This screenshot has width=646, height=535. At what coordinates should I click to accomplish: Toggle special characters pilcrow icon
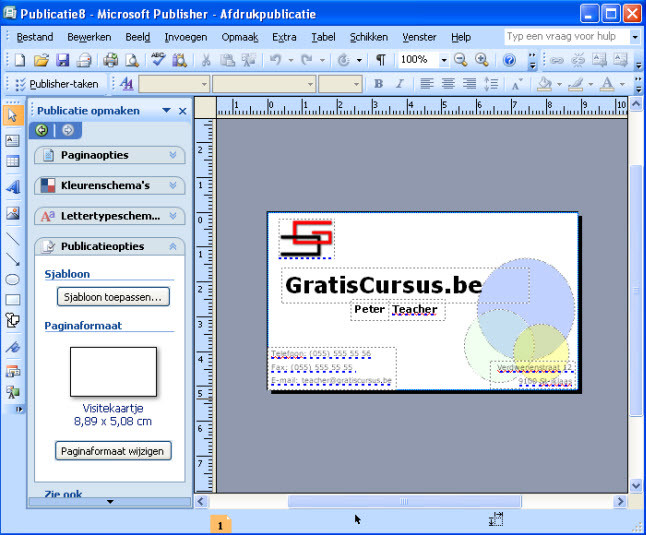tap(381, 60)
